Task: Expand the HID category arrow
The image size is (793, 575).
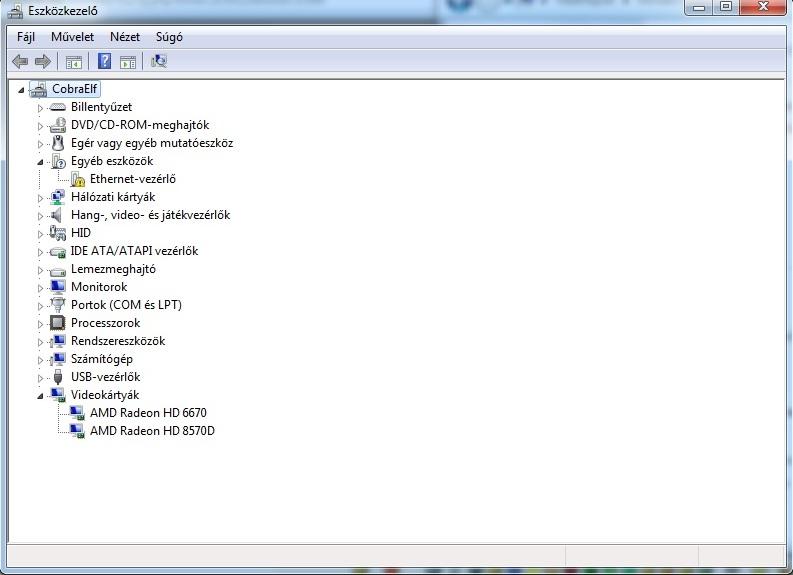Action: coord(40,234)
